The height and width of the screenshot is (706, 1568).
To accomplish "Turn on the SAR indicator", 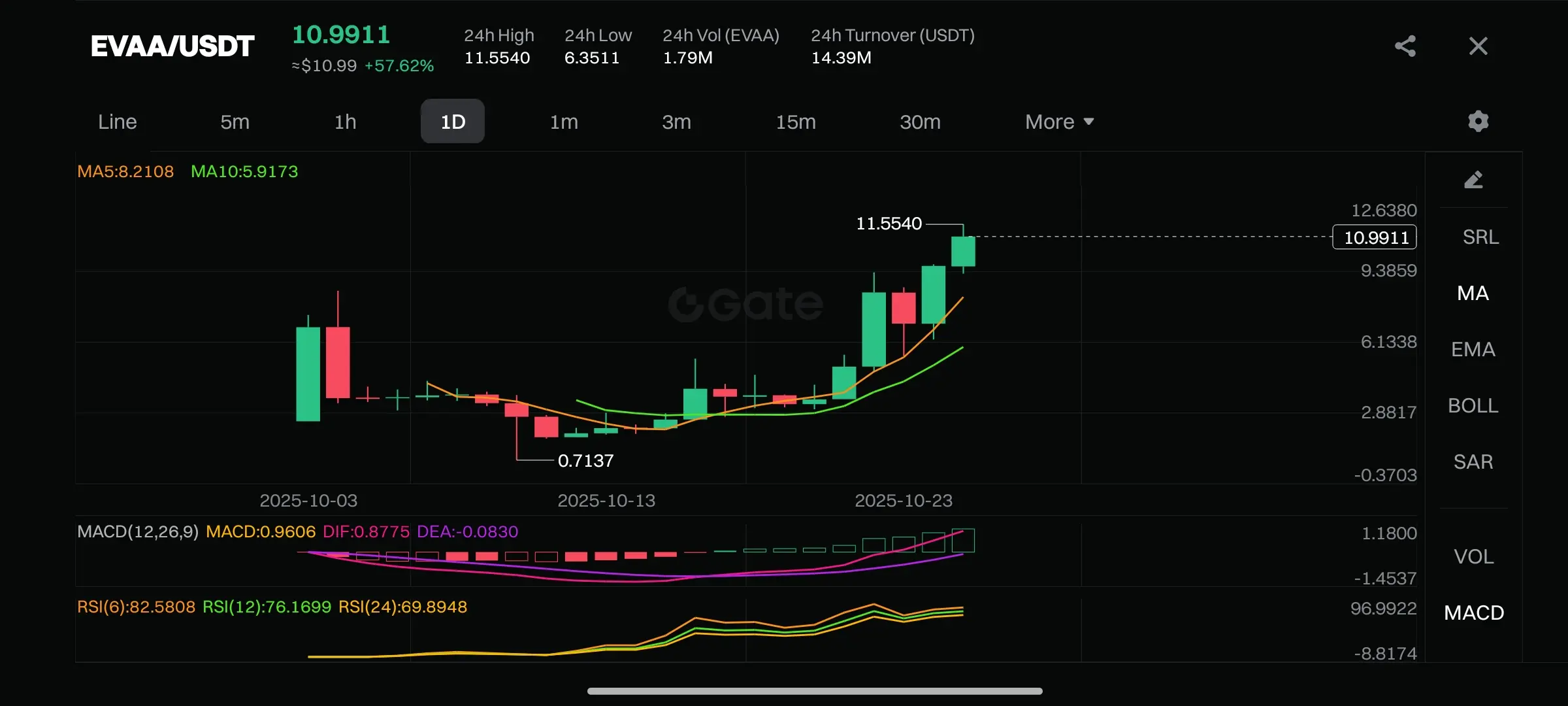I will pyautogui.click(x=1473, y=462).
